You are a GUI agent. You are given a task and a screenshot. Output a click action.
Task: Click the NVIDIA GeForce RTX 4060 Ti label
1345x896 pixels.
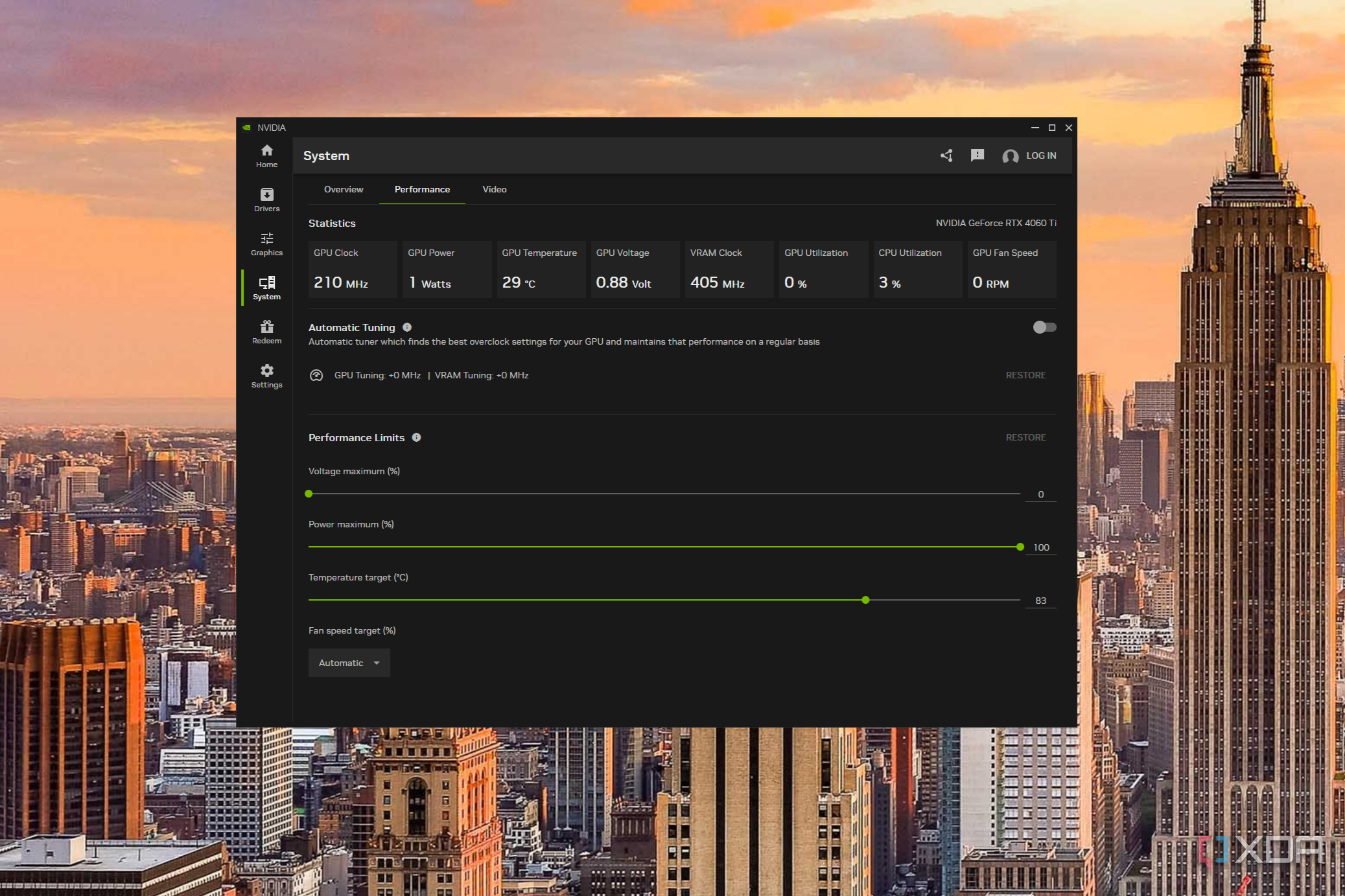(x=996, y=223)
